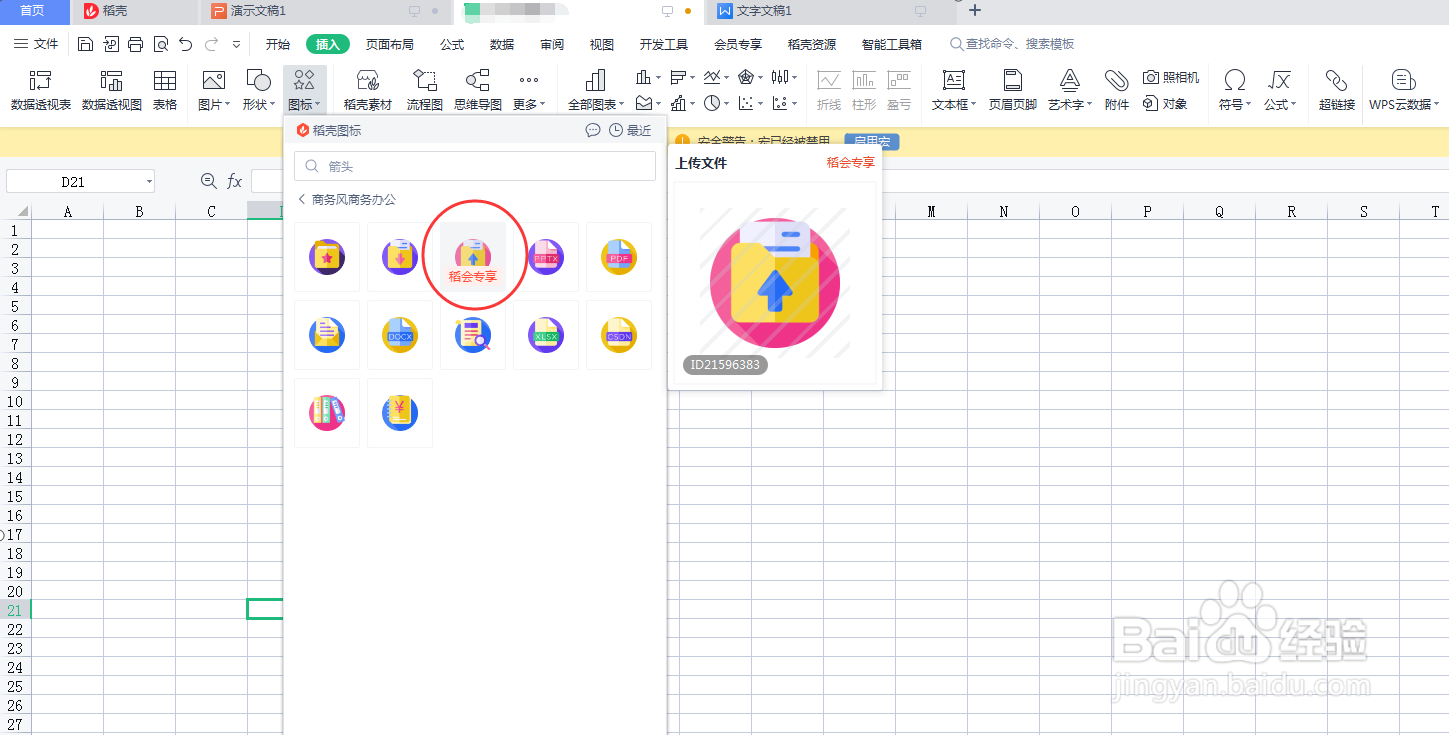1449x735 pixels.
Task: Switch to the 开发工具 ribbon tab
Action: pyautogui.click(x=664, y=44)
